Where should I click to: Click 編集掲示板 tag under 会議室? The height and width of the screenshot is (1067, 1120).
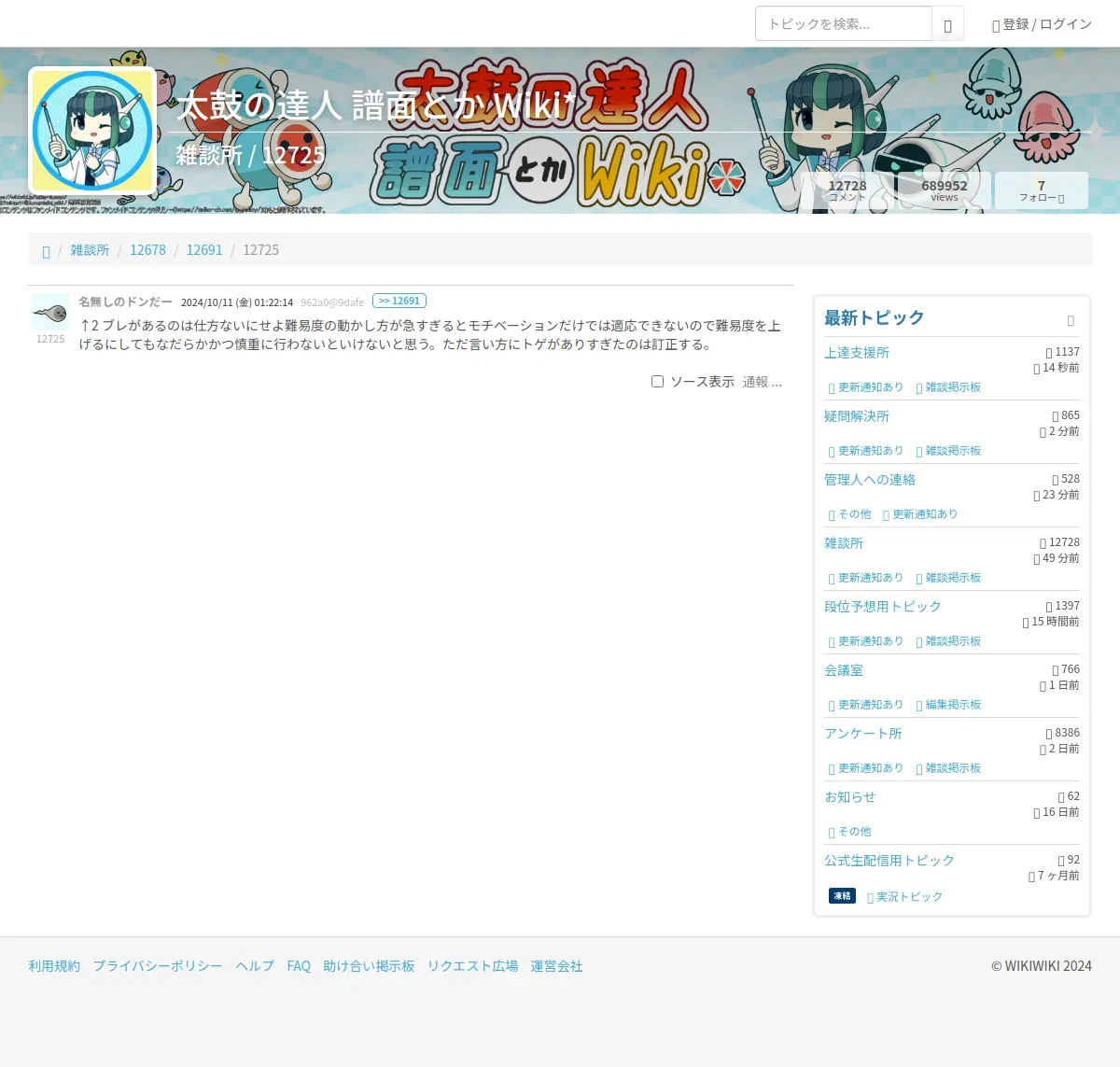(x=948, y=705)
